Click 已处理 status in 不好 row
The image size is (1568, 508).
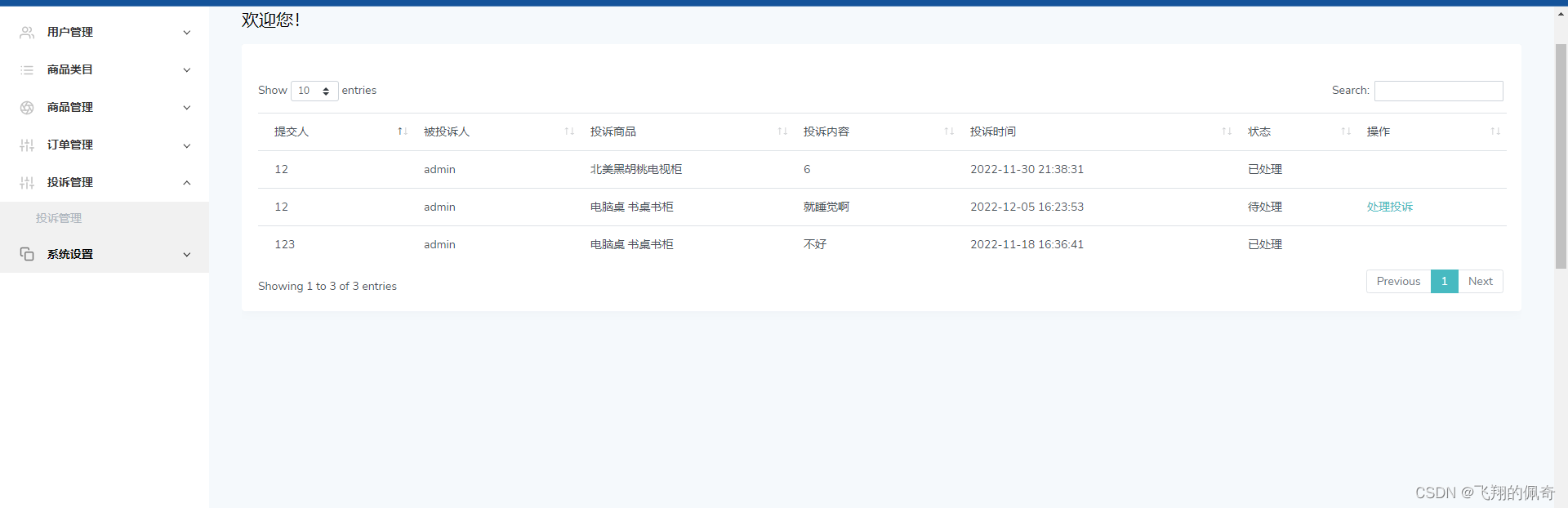point(1264,244)
